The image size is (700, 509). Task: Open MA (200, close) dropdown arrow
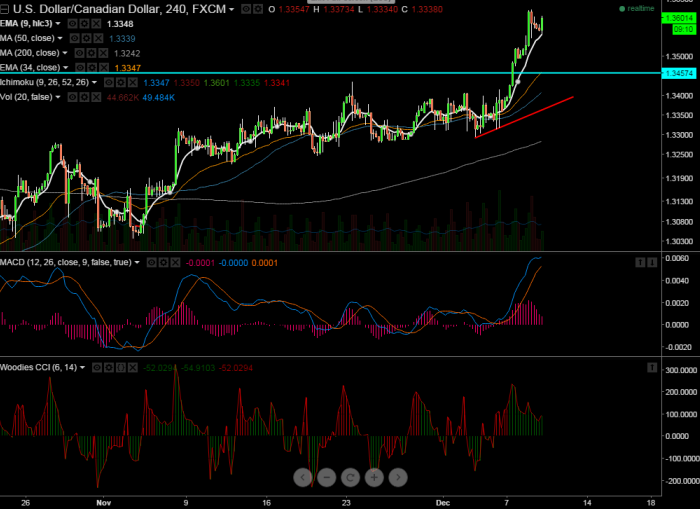[x=65, y=53]
